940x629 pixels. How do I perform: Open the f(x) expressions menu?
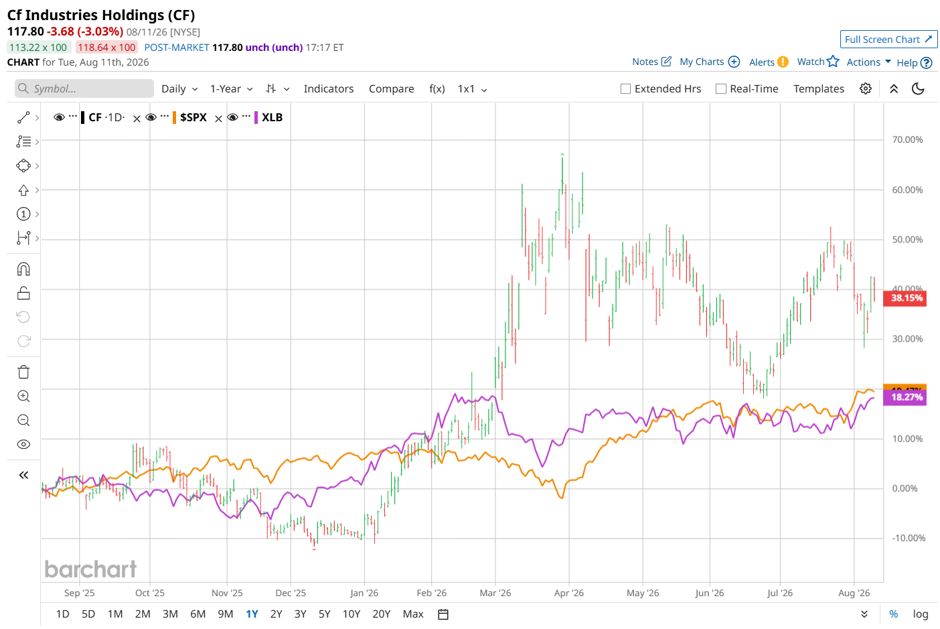[x=437, y=89]
